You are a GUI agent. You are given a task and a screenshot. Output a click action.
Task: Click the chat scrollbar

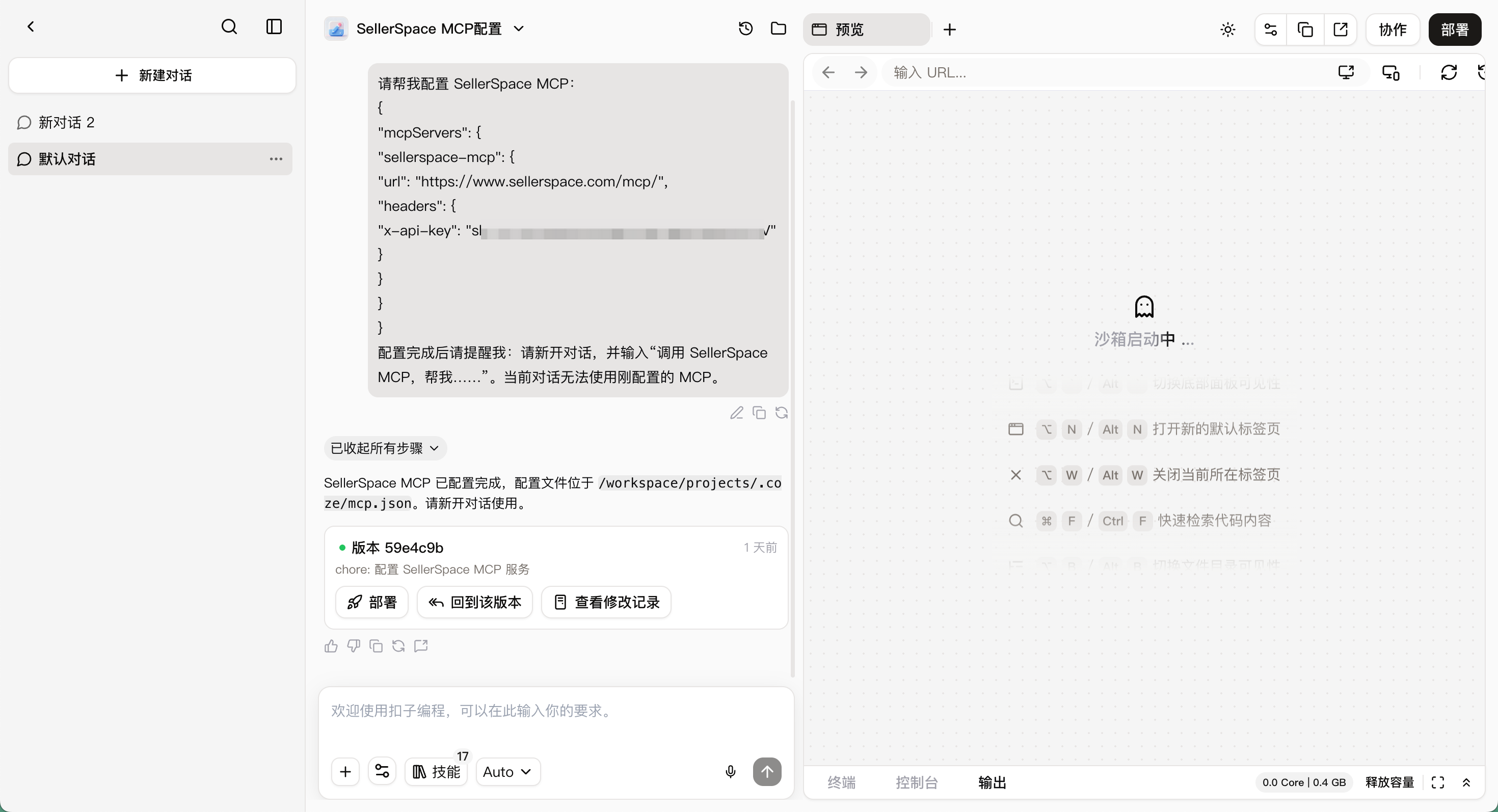pos(793,388)
